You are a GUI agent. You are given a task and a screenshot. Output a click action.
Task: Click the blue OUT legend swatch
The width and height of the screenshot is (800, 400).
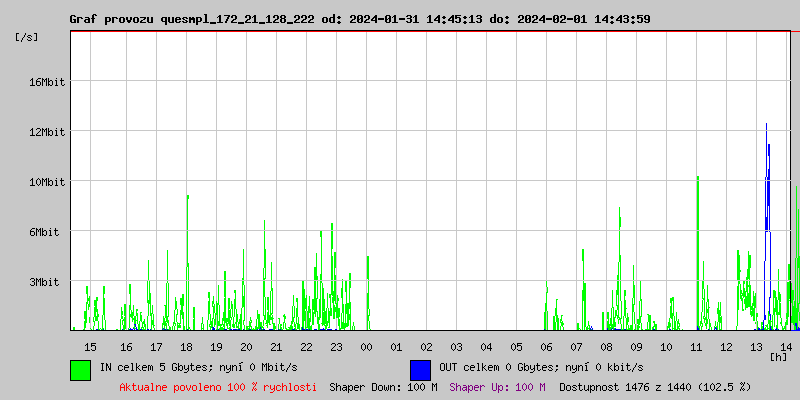[420, 369]
